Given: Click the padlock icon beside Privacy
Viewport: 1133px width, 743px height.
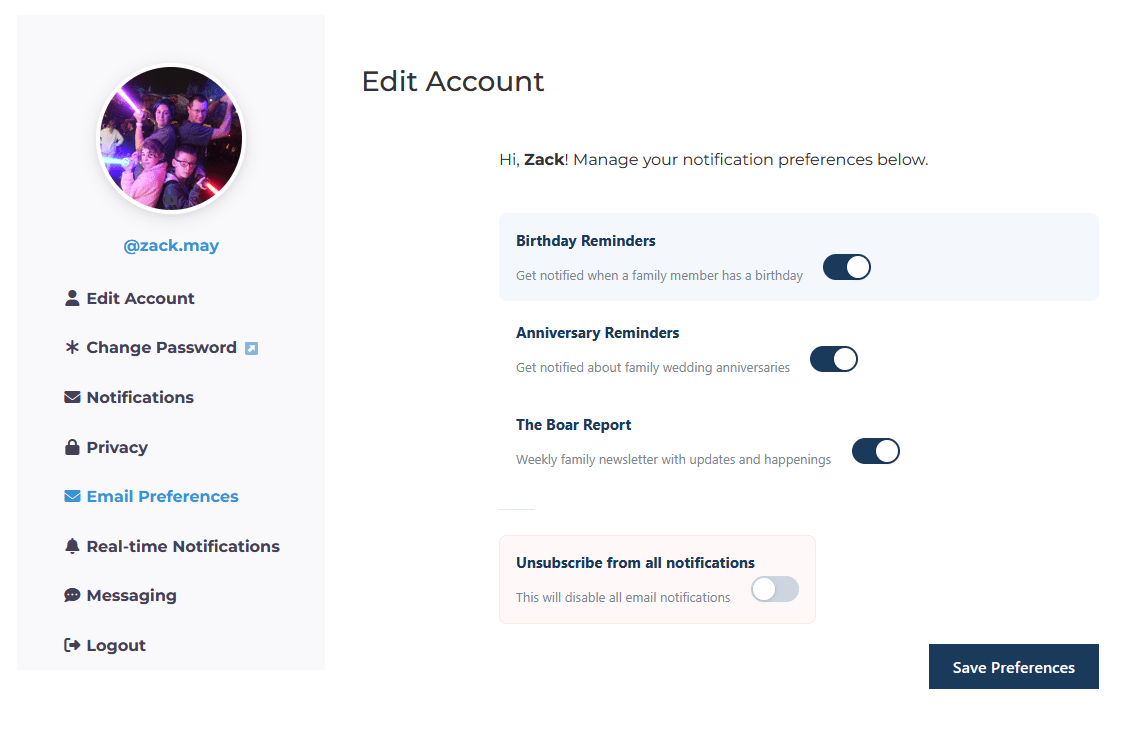Looking at the screenshot, I should (x=72, y=447).
